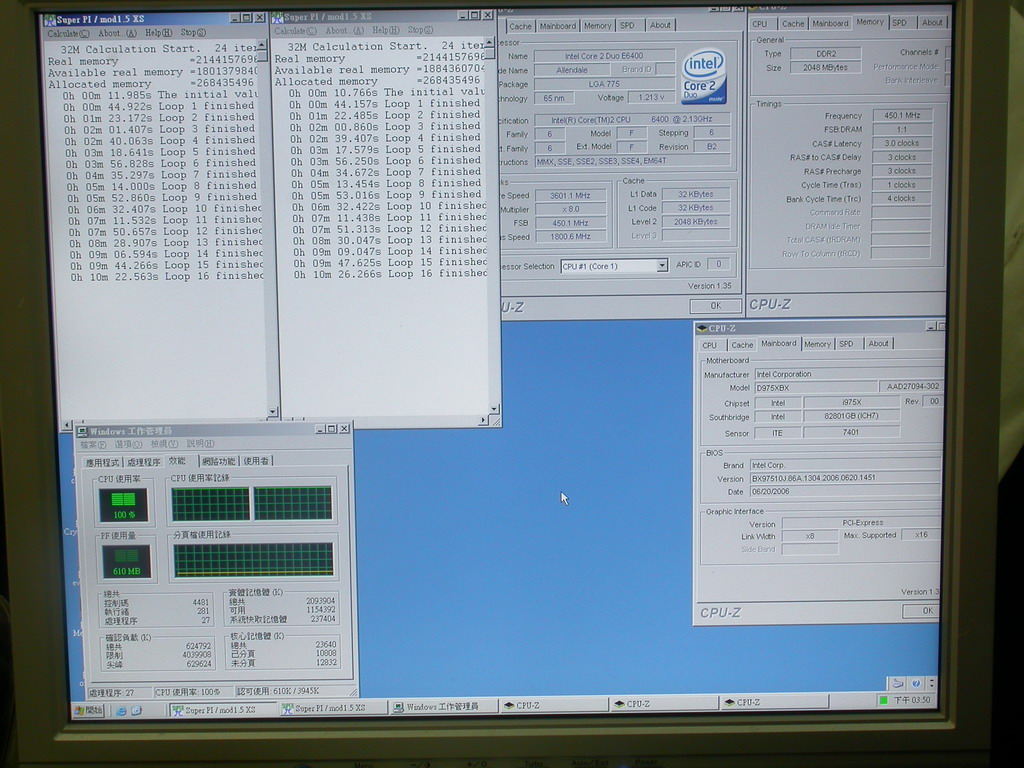The height and width of the screenshot is (768, 1024).
Task: Click the title-bar icon of the left Super PI window
Action: point(50,20)
